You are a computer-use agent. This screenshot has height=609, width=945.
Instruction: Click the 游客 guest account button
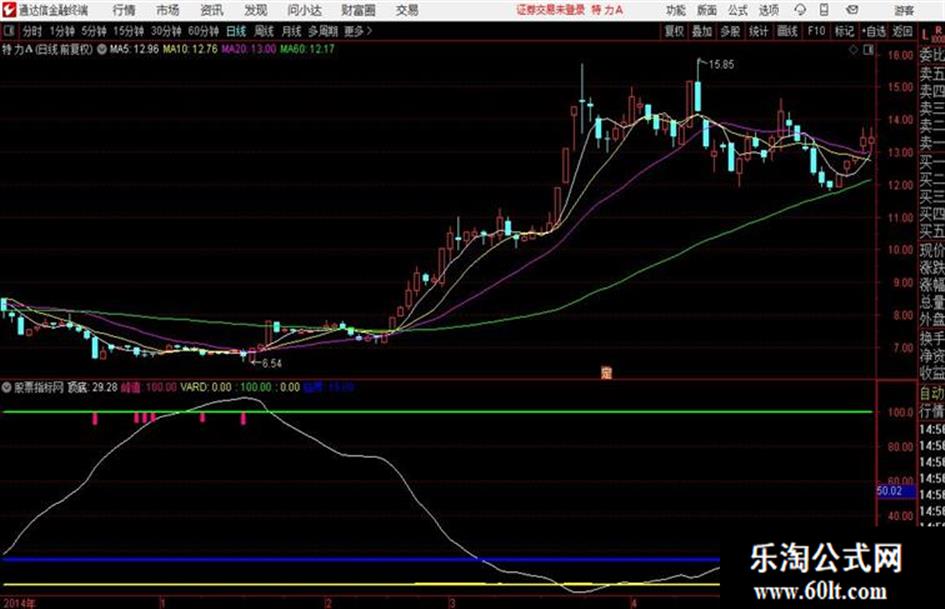[x=903, y=10]
